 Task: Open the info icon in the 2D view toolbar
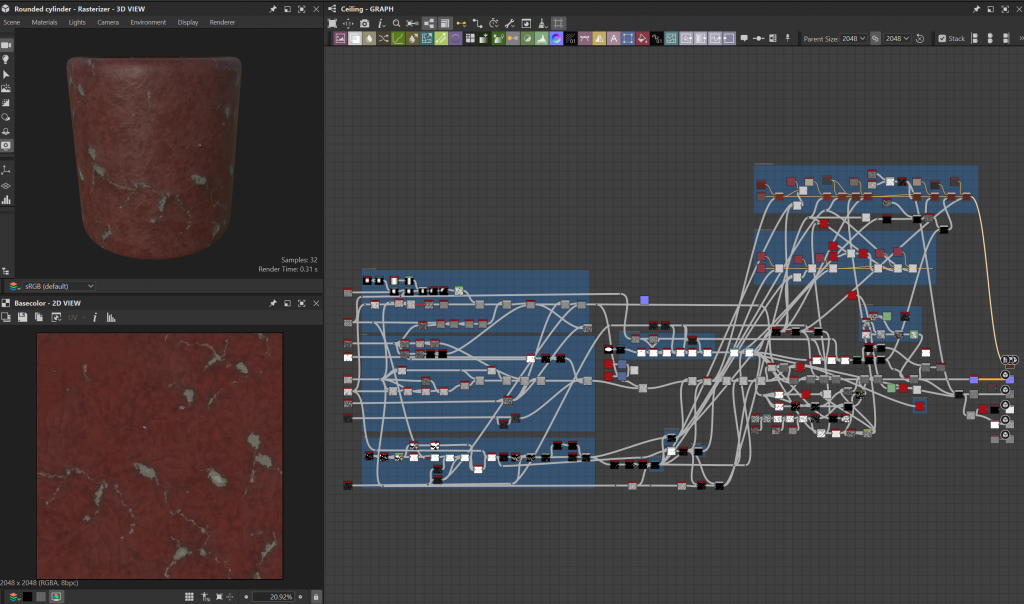[95, 317]
